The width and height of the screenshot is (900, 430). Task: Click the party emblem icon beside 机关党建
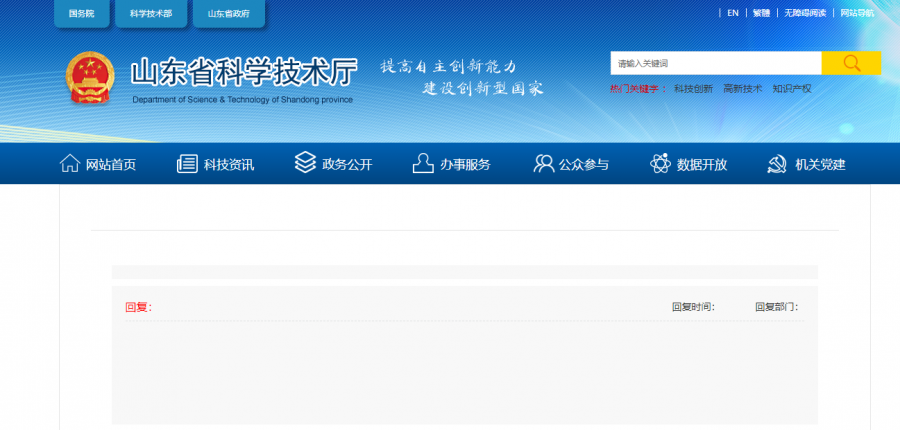(778, 164)
